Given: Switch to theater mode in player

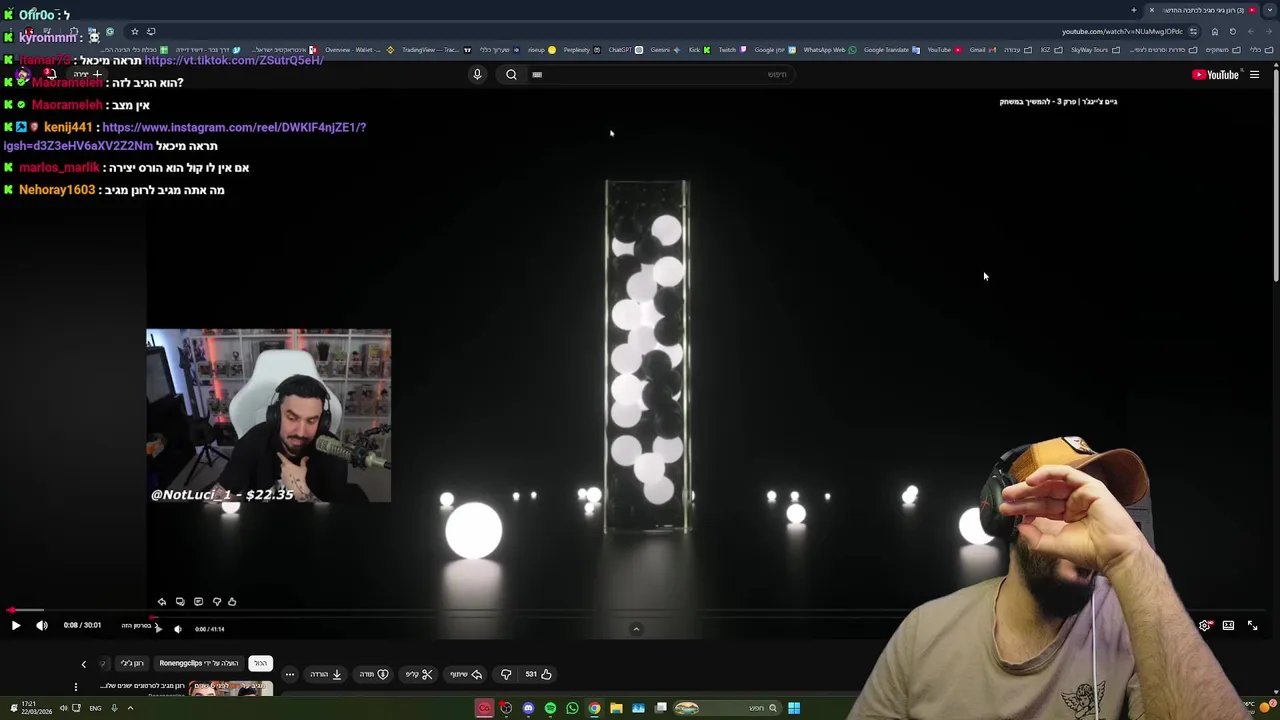Looking at the screenshot, I should 1228,625.
